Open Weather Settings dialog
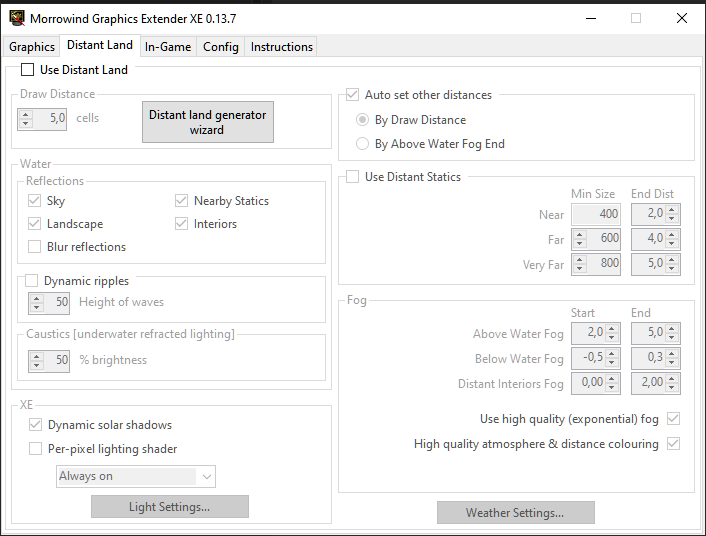The height and width of the screenshot is (536, 706). [x=515, y=513]
